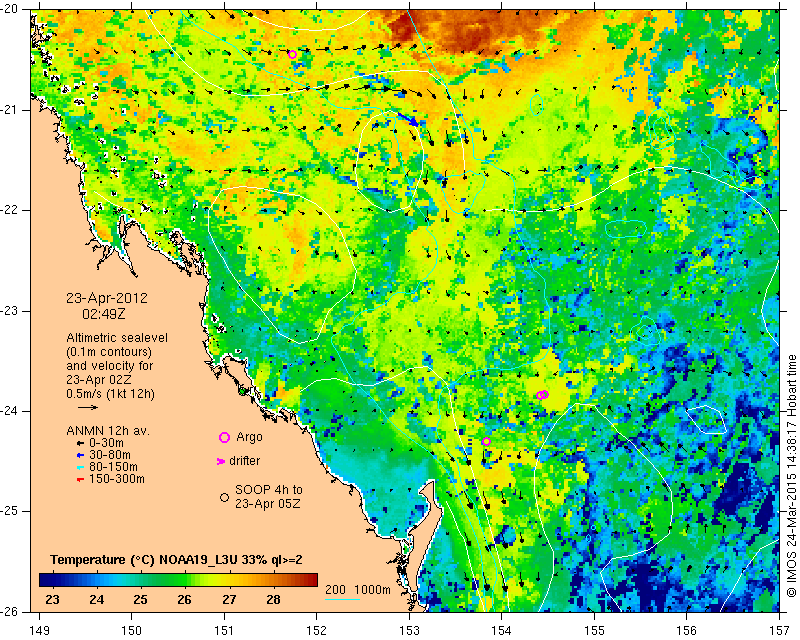Viewport: 800px width, 640px height.
Task: Click the 'Argo' legend label text
Action: (x=249, y=437)
